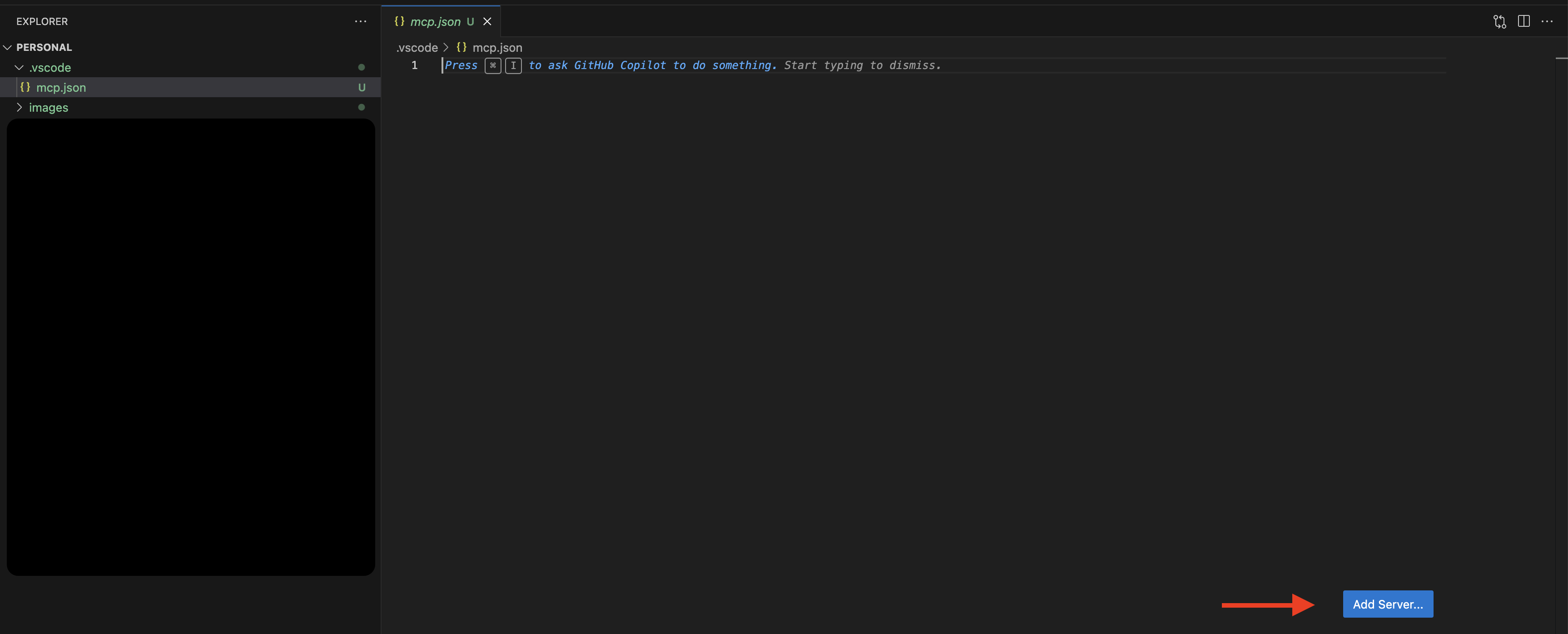This screenshot has width=1568, height=634.
Task: Click the JSON braces icon in mcp.json tab
Action: click(399, 21)
